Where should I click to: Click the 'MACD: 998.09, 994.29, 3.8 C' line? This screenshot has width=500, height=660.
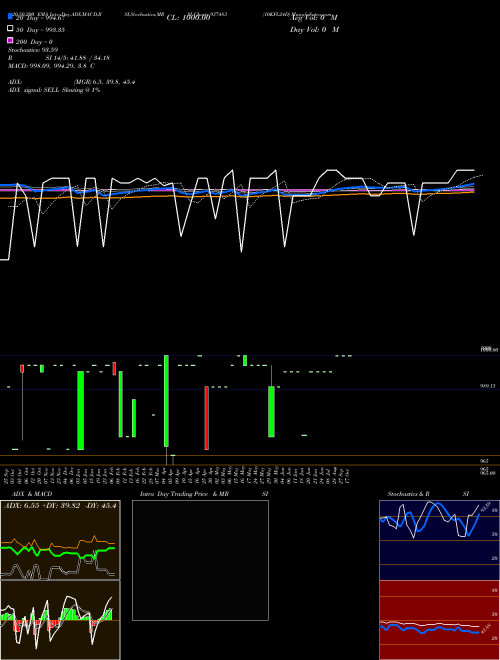[51, 66]
